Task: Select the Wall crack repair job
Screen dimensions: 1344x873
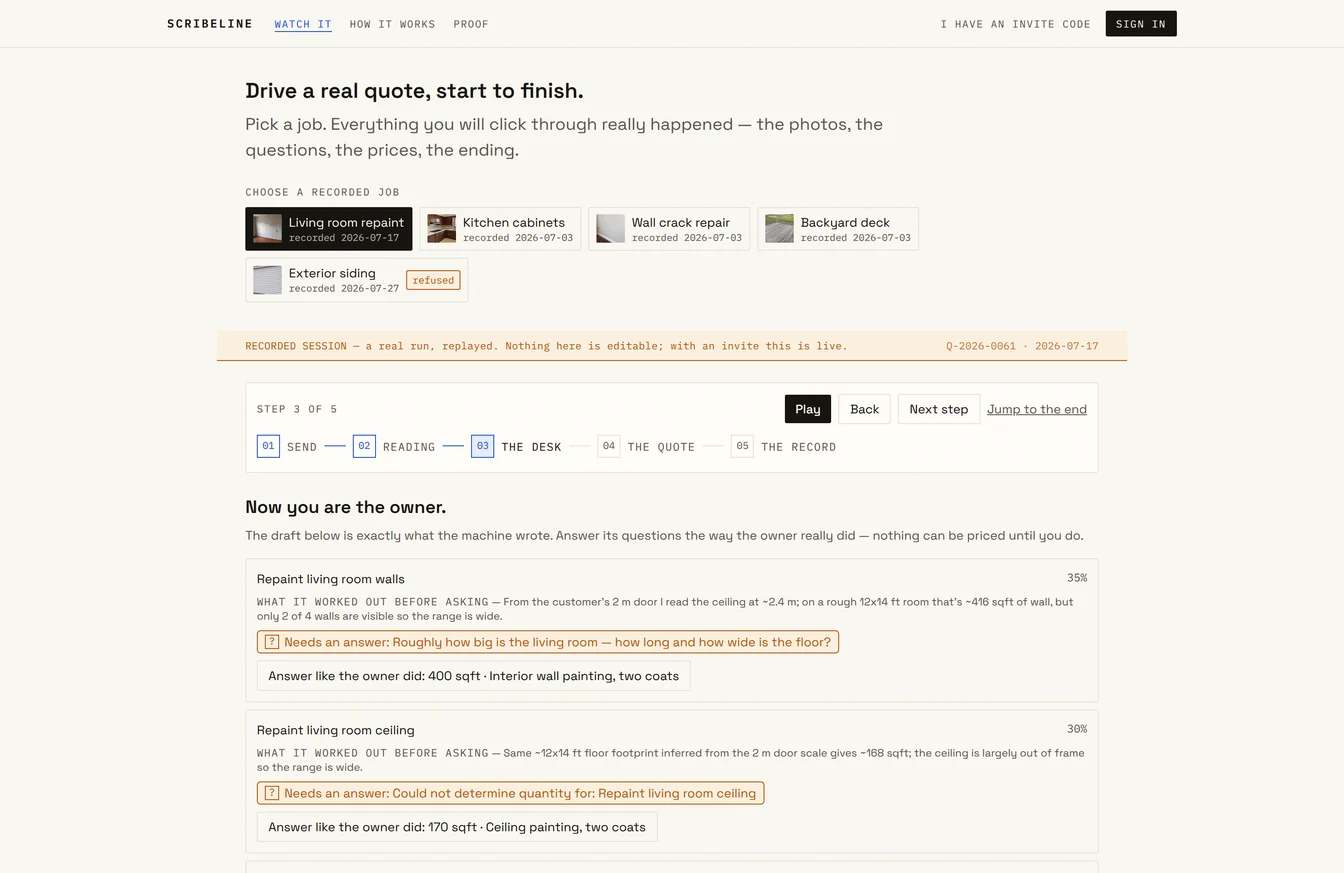Action: coord(669,229)
